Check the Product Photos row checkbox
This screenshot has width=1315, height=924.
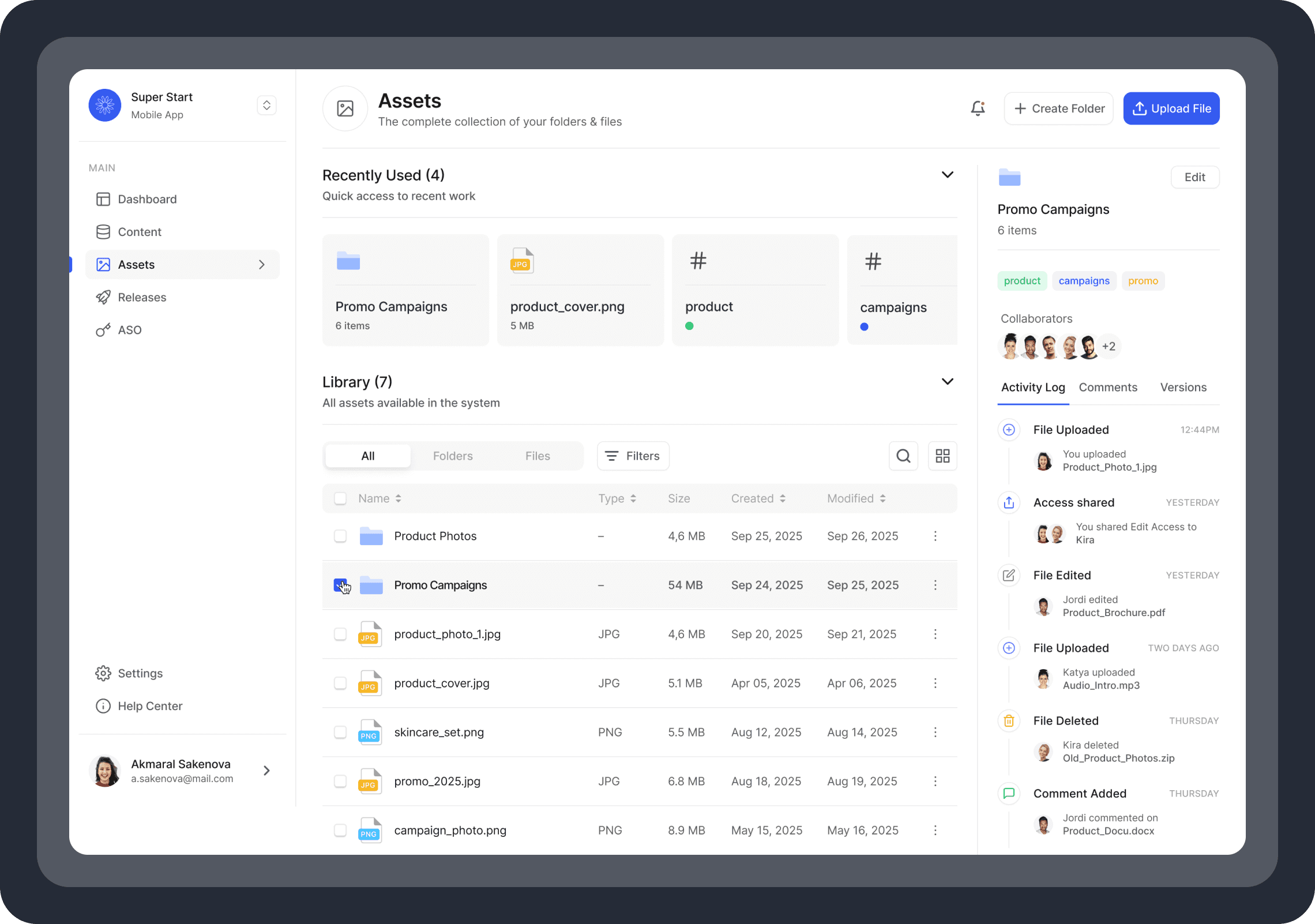click(x=340, y=536)
